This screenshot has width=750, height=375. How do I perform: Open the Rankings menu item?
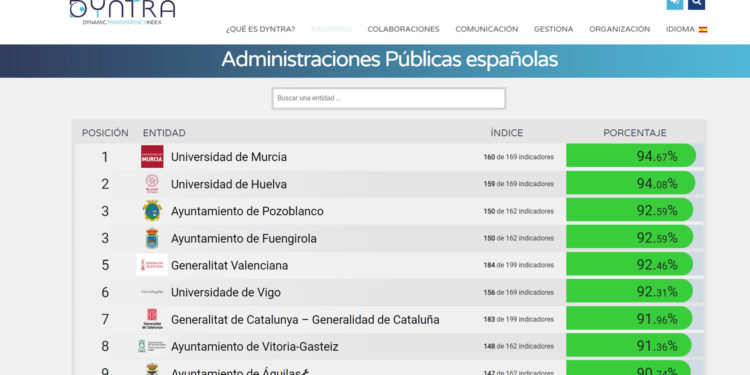[331, 29]
